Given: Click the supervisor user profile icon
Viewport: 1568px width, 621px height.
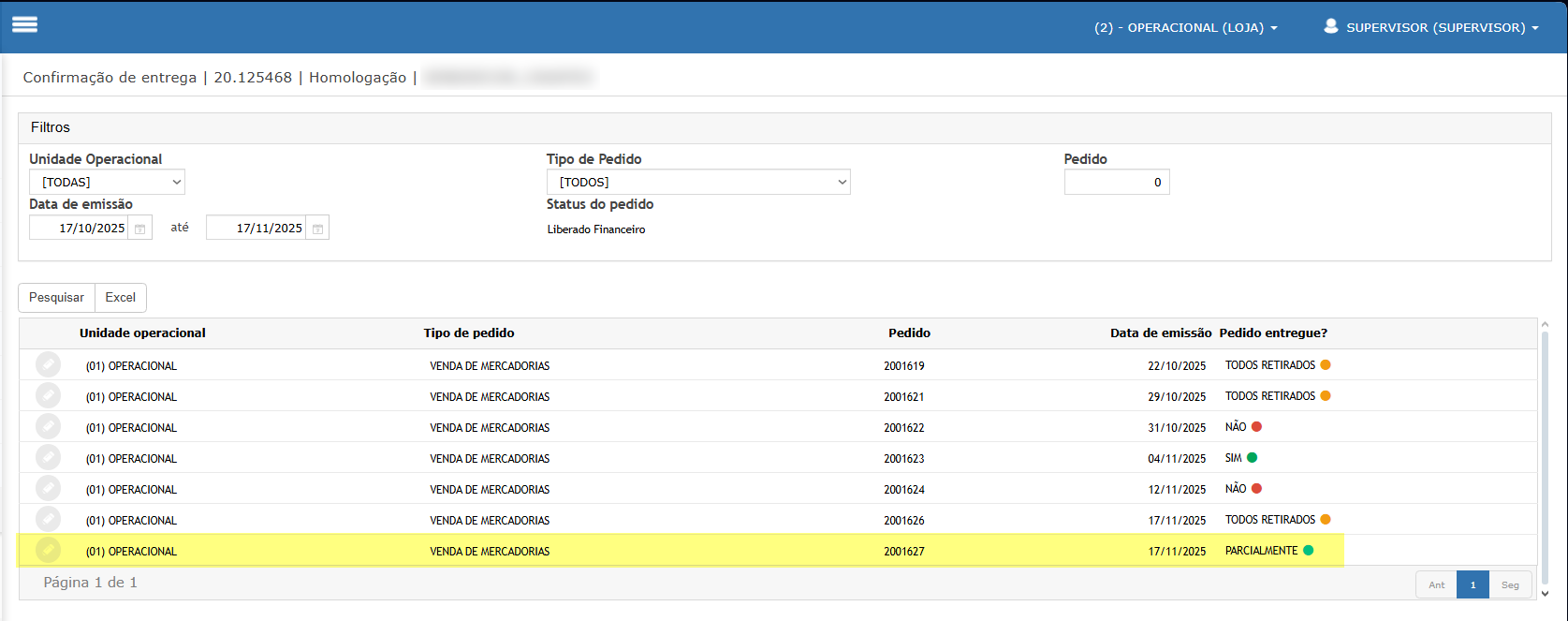Looking at the screenshot, I should tap(1330, 27).
